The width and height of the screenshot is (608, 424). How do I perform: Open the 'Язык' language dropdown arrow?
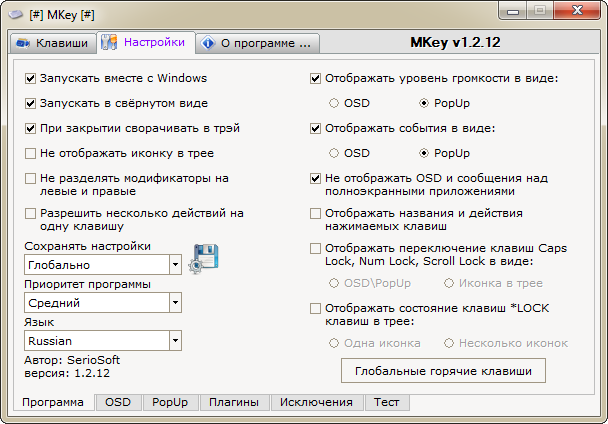pyautogui.click(x=175, y=341)
